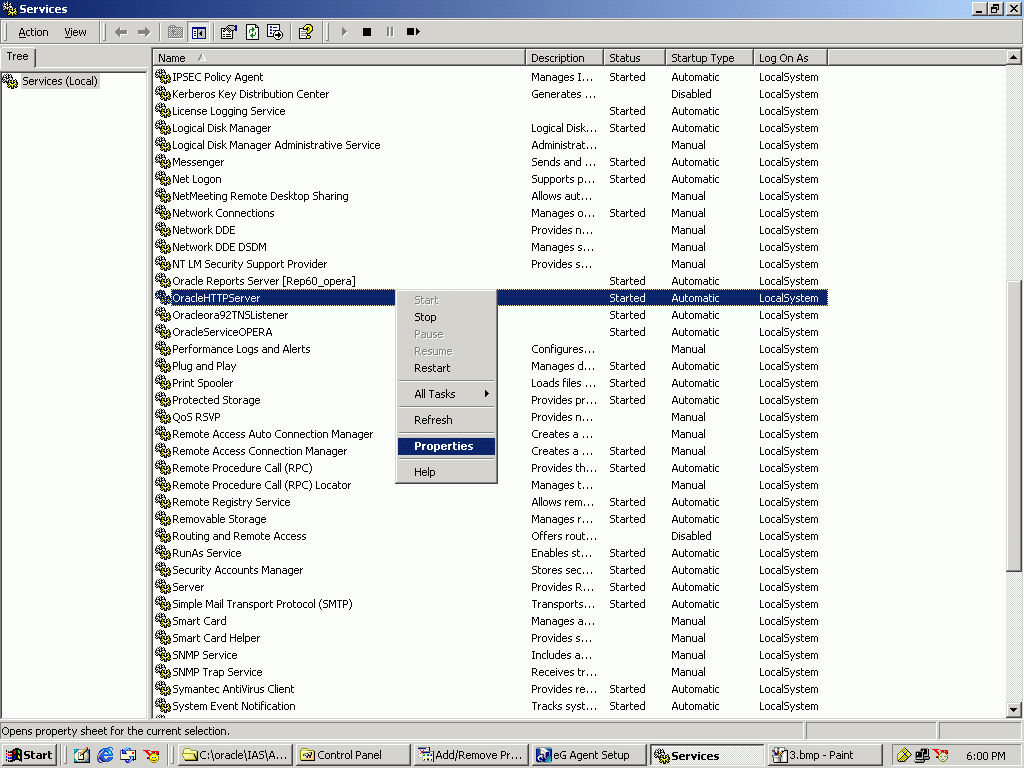Click the Start Service play icon

click(344, 31)
